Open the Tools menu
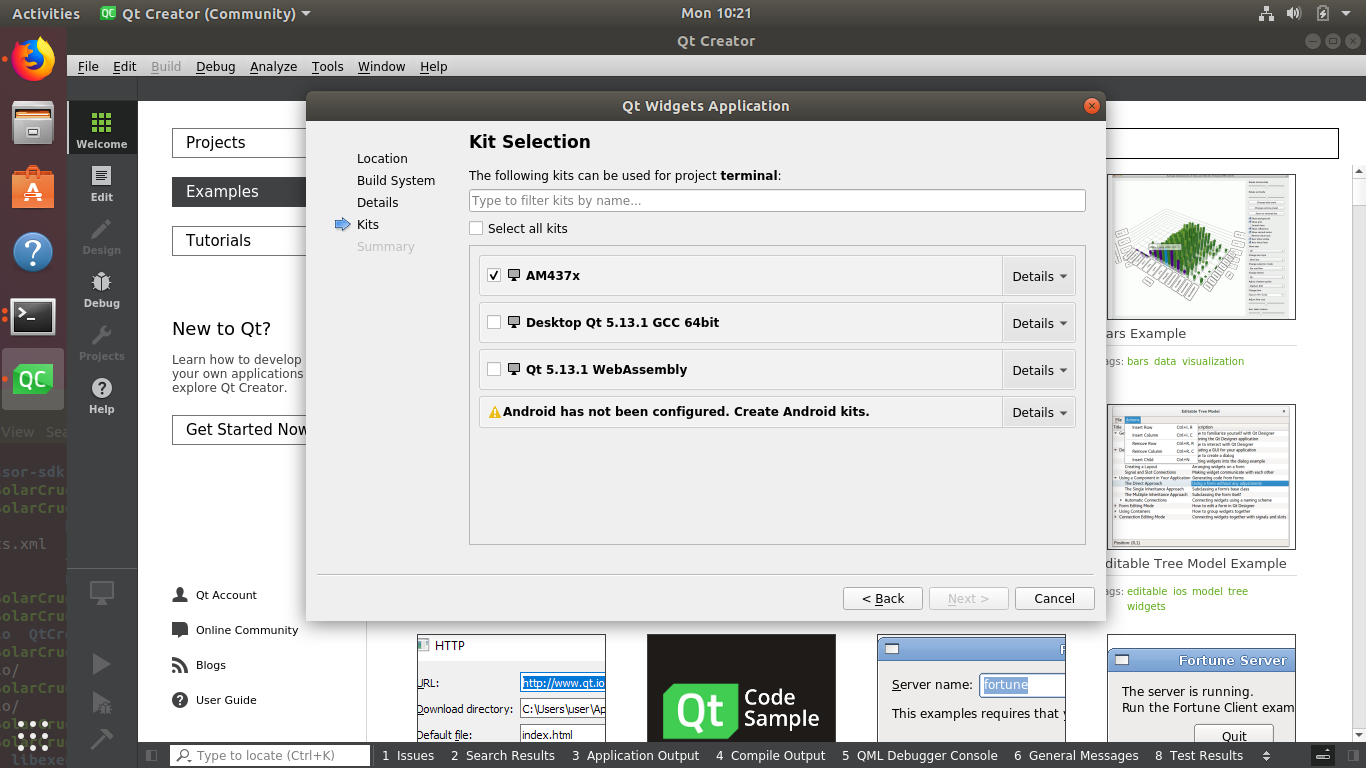1366x768 pixels. coord(327,66)
